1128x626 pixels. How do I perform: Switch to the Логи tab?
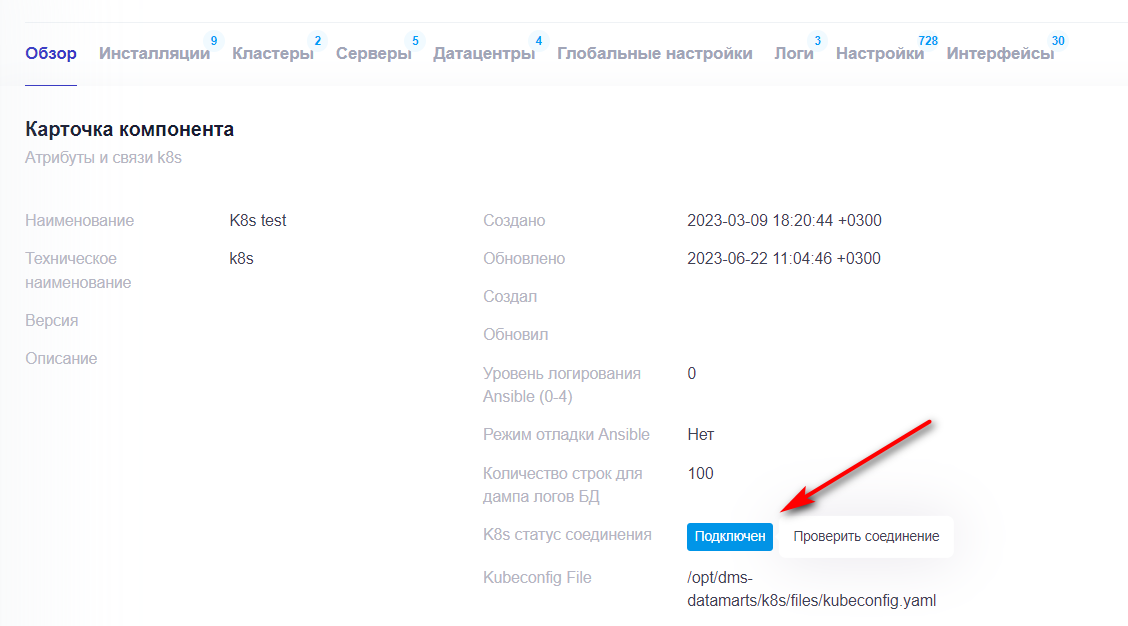point(793,54)
